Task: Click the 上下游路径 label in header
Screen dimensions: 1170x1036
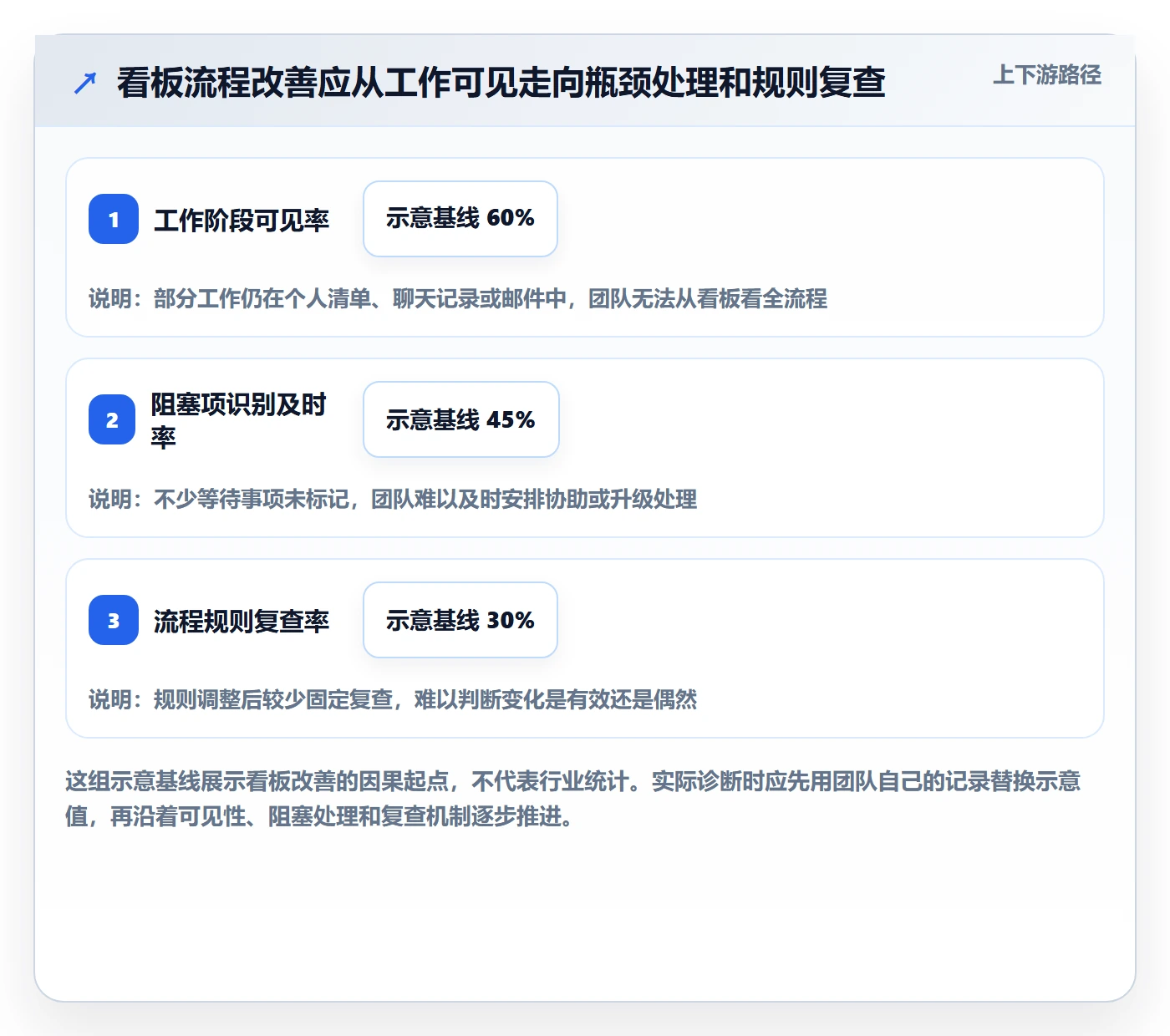Action: (1047, 75)
